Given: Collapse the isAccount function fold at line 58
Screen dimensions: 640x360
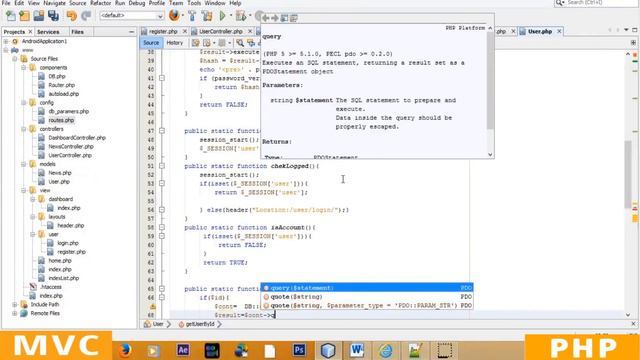Looking at the screenshot, I should click(162, 227).
